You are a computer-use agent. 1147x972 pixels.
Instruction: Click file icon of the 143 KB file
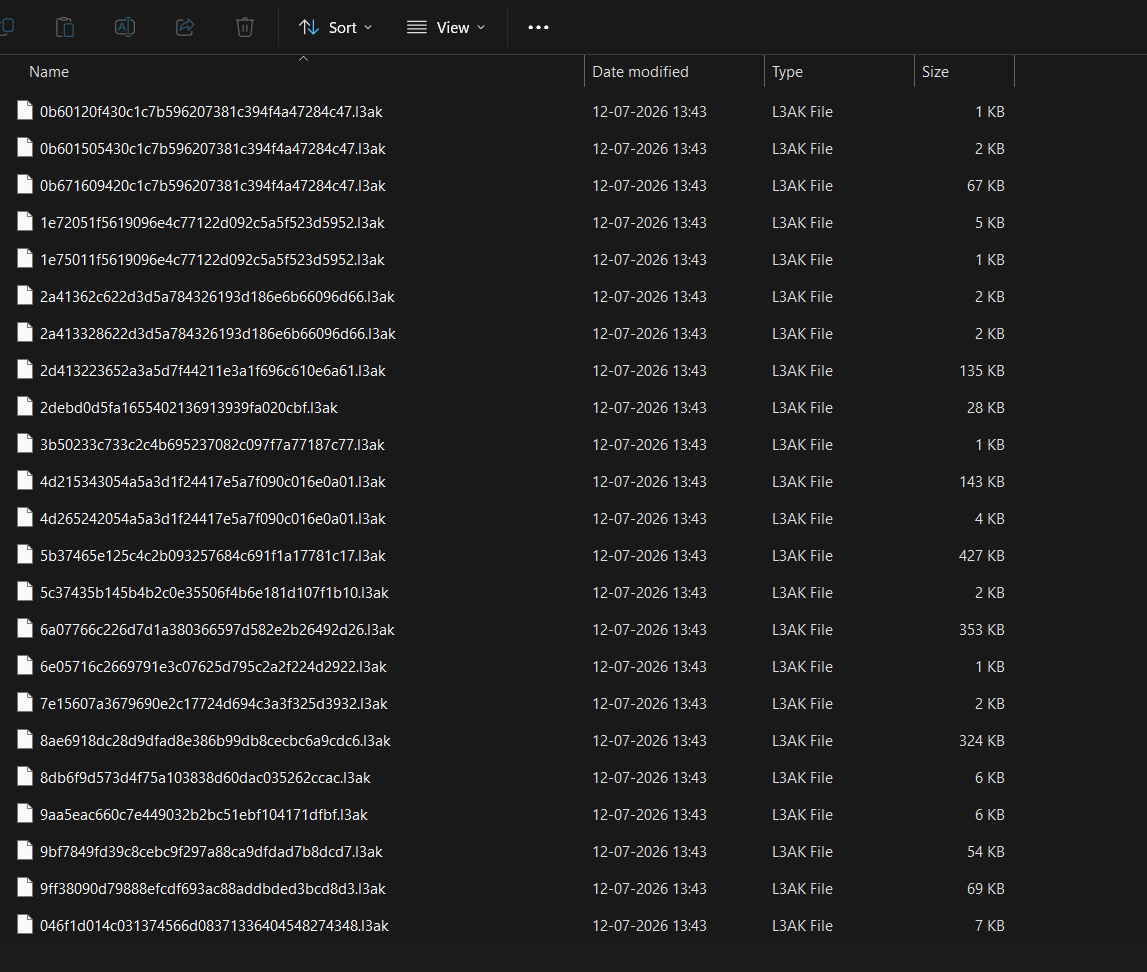pos(25,481)
